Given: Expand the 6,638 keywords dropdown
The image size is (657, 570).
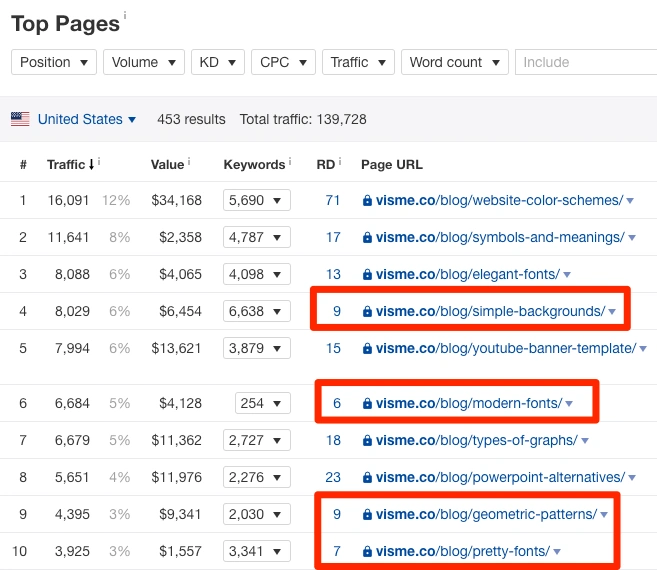Looking at the screenshot, I should point(257,311).
